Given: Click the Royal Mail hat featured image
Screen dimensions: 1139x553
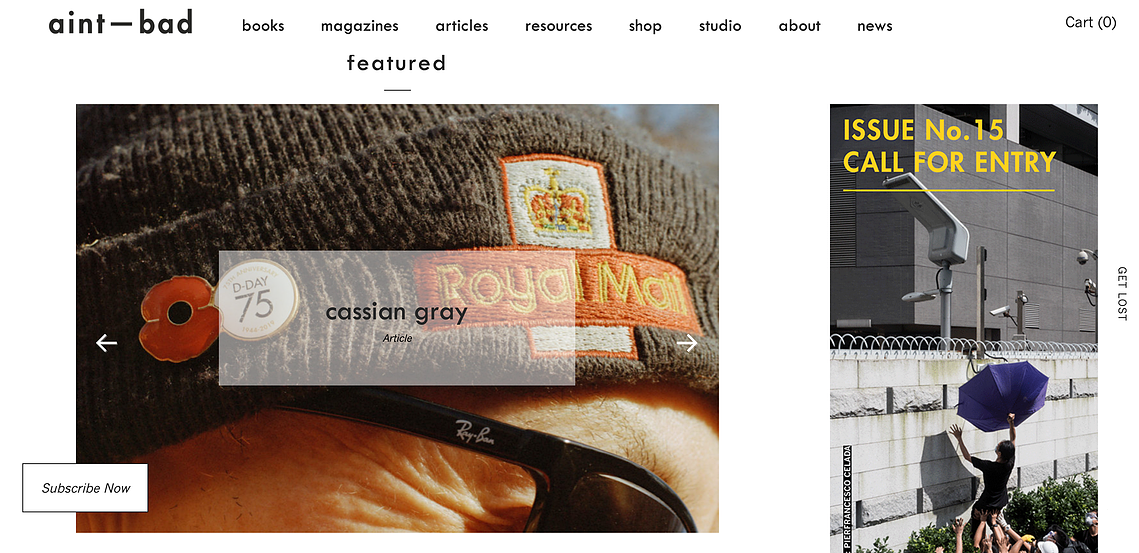Looking at the screenshot, I should (x=397, y=318).
